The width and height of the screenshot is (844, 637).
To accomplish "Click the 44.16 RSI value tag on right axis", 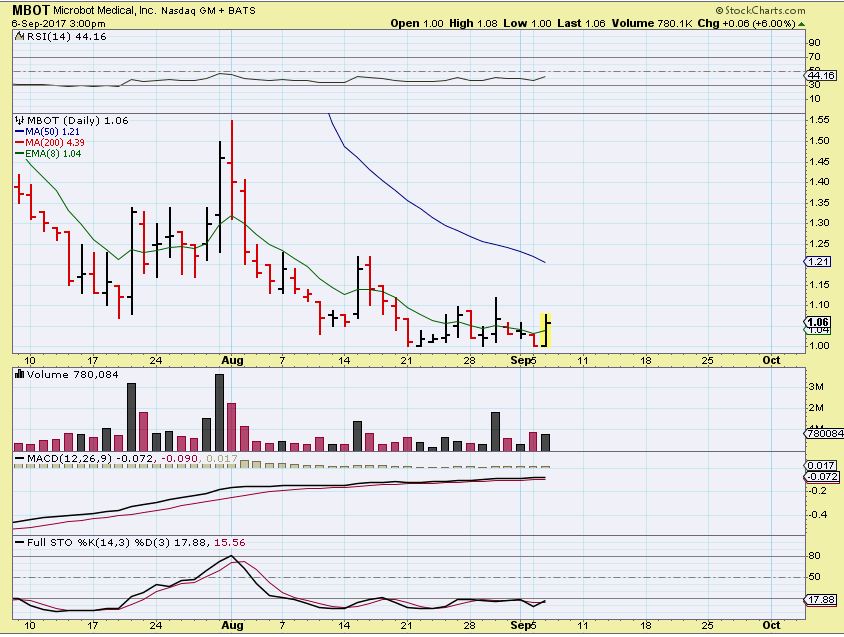I will [x=821, y=75].
